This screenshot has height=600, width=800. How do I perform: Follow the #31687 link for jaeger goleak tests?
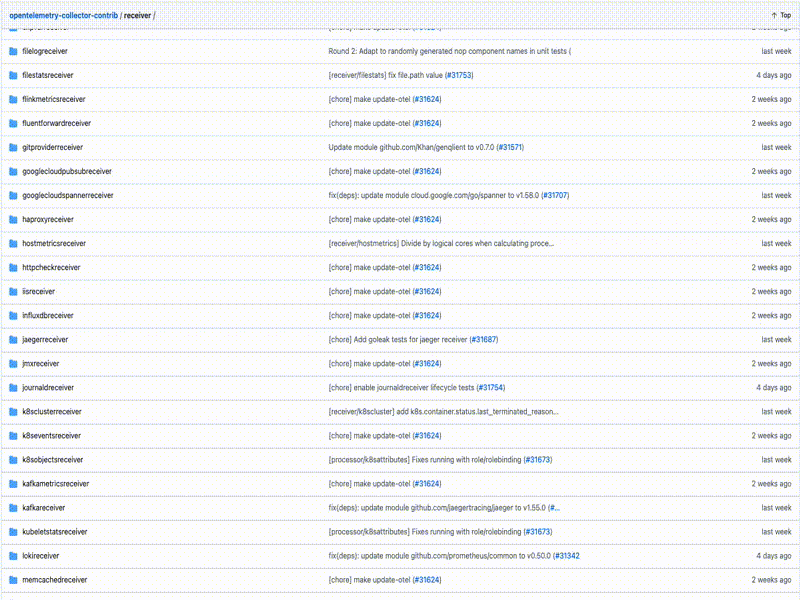(x=483, y=339)
